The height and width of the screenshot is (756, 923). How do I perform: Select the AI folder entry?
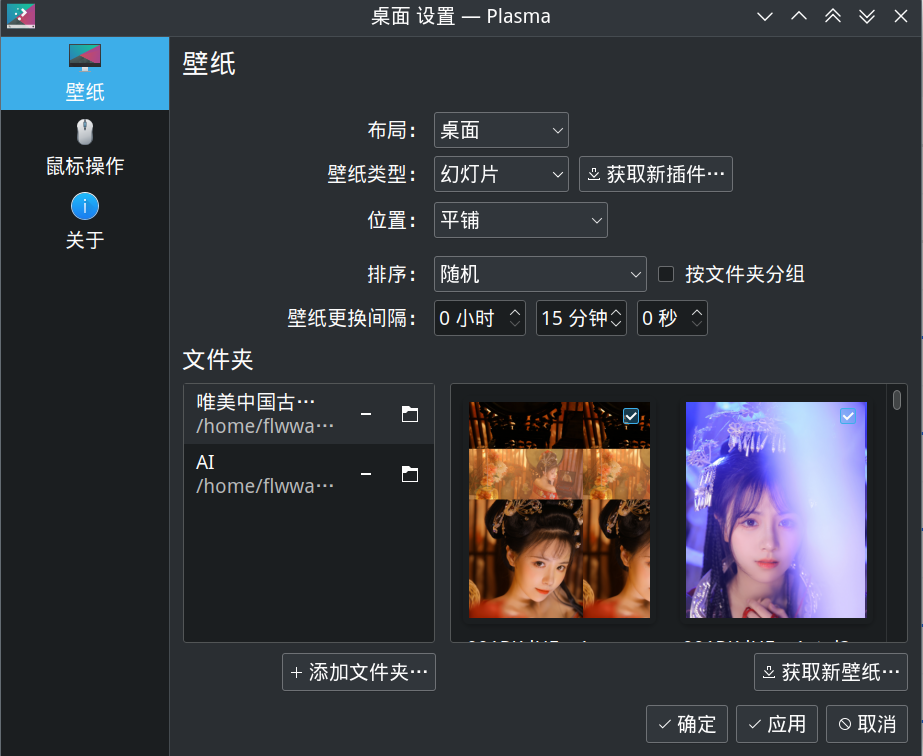point(308,474)
